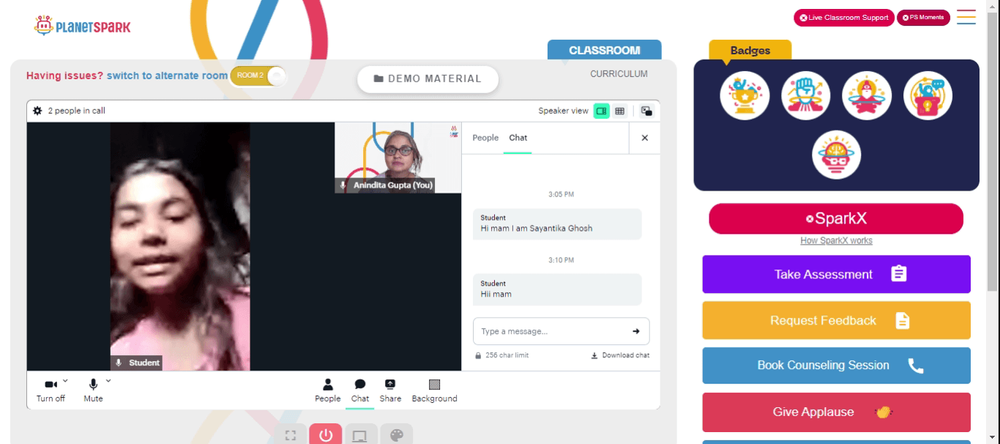
Task: Download chat transcript
Action: pyautogui.click(x=621, y=355)
